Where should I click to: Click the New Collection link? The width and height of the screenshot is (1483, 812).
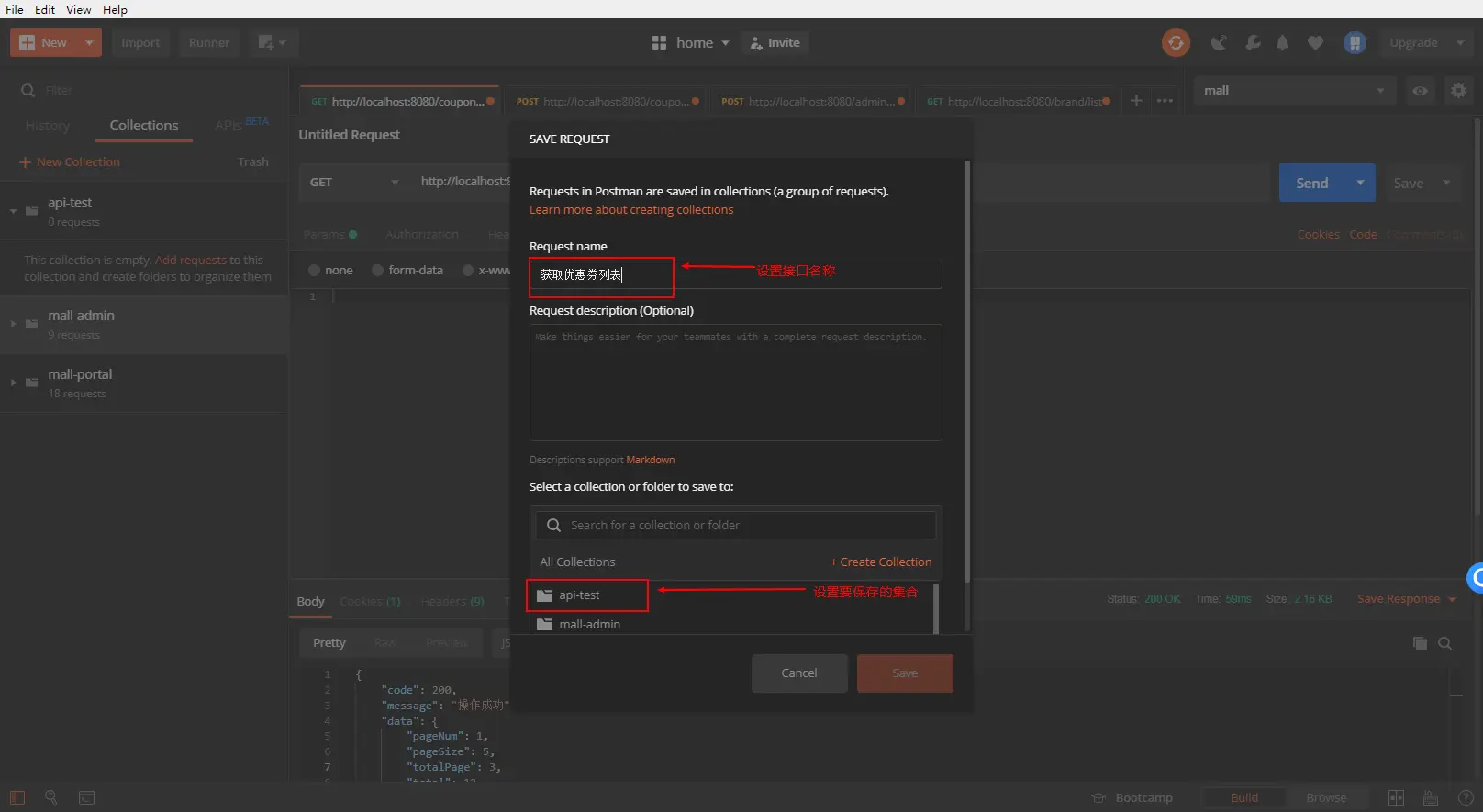pyautogui.click(x=70, y=161)
